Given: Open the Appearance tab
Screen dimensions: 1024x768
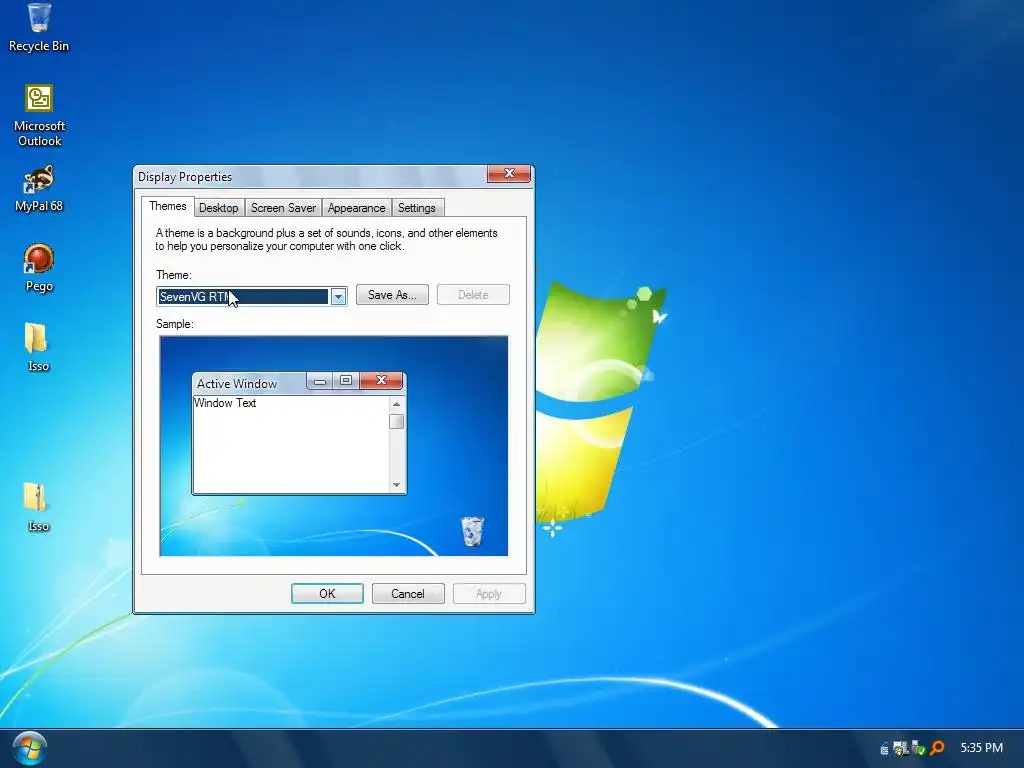Looking at the screenshot, I should pos(357,208).
